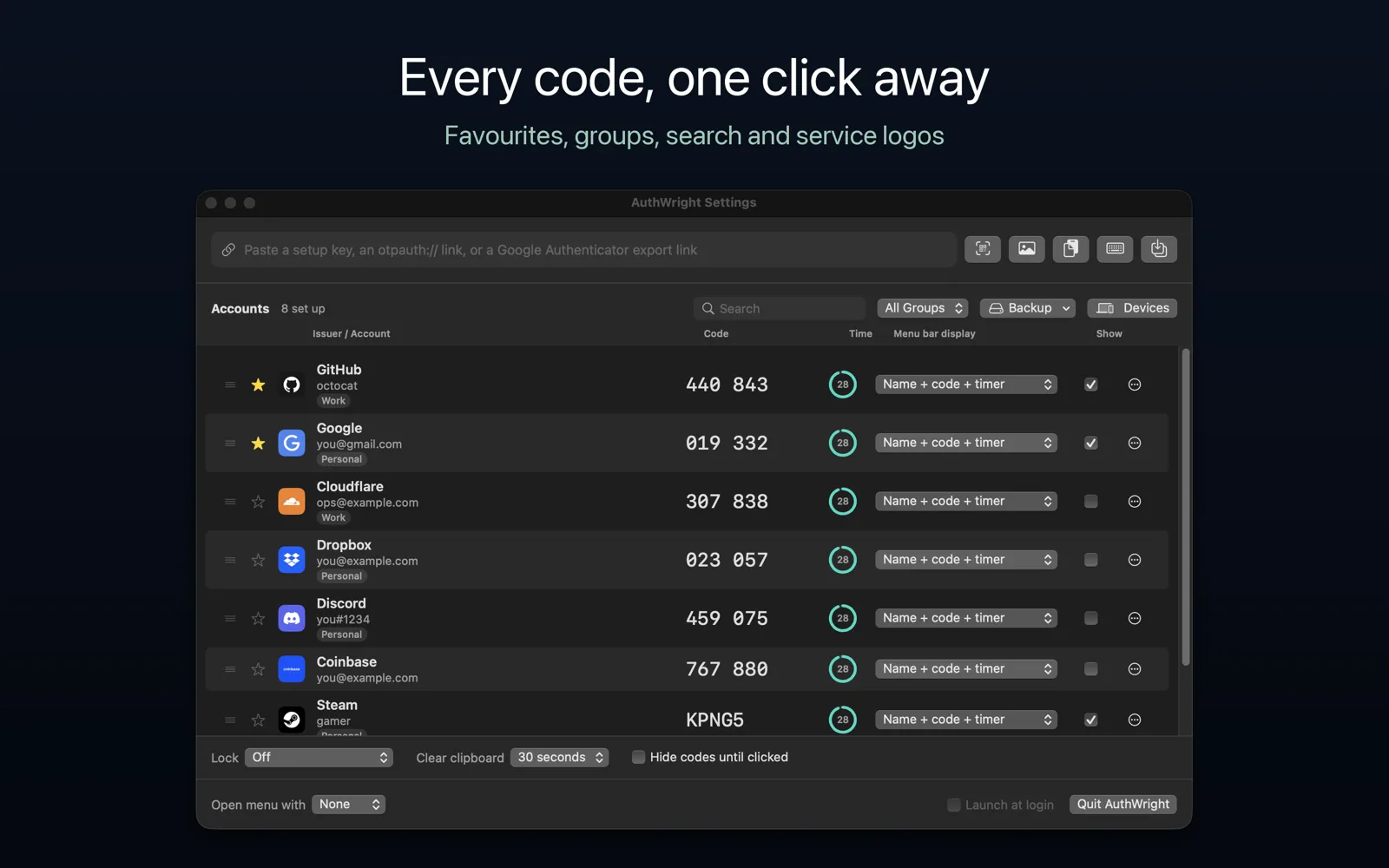Toggle Launch at login checkbox
The height and width of the screenshot is (868, 1389).
954,805
